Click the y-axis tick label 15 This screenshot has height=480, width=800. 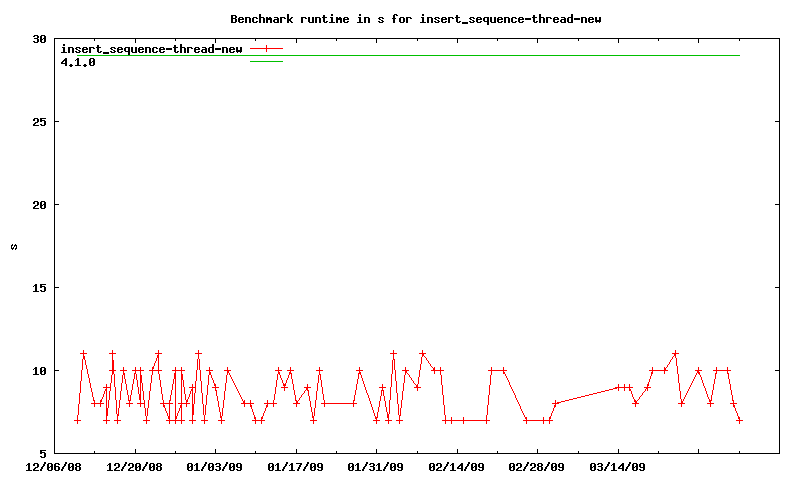39,288
